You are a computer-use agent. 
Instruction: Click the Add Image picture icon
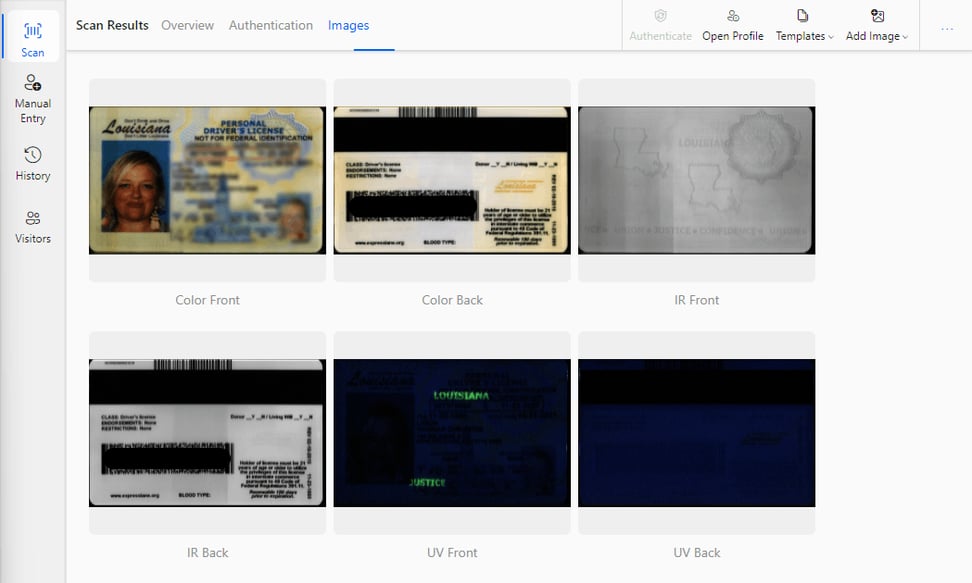877,16
